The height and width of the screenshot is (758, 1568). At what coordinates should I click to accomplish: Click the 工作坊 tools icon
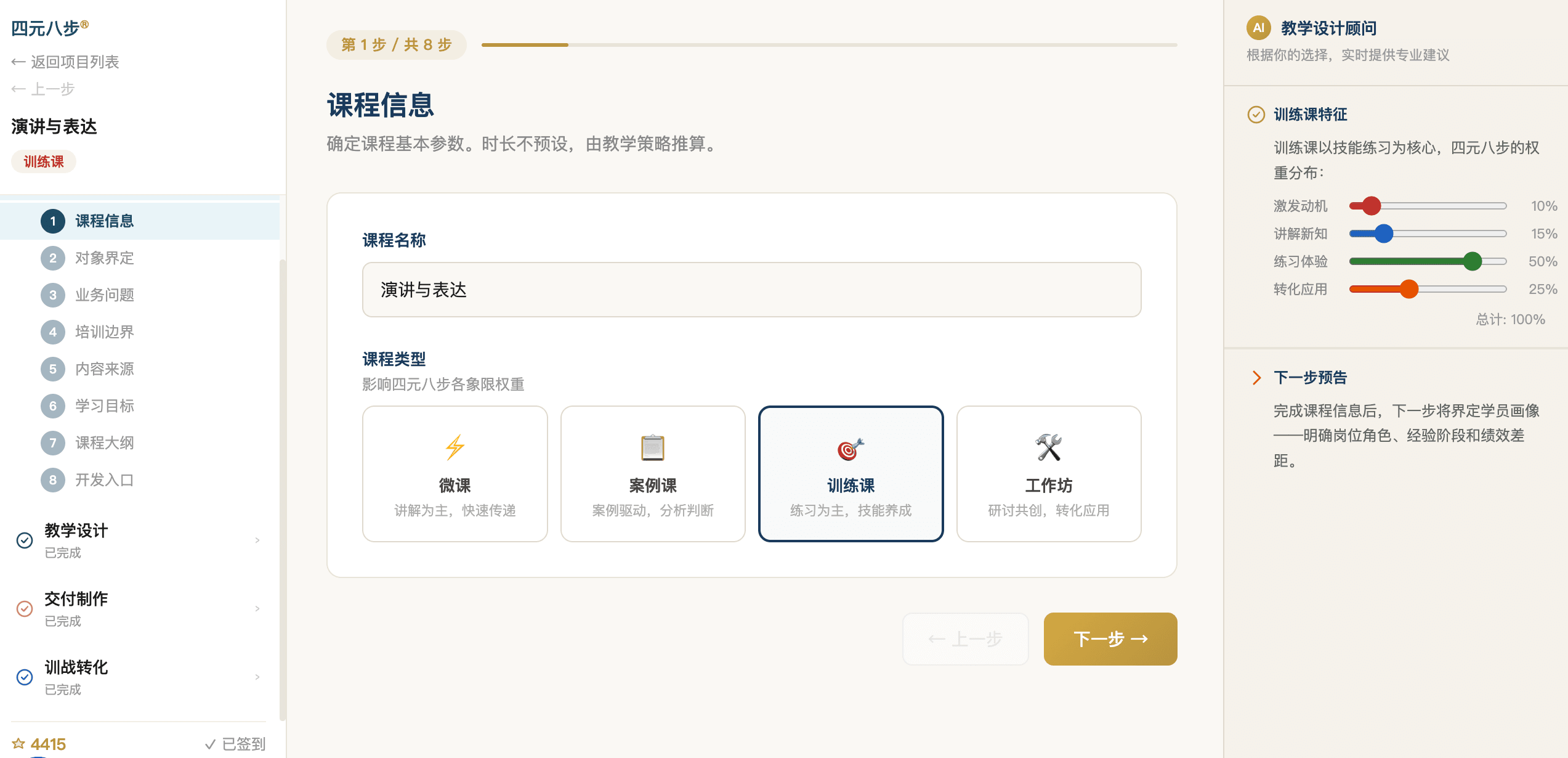point(1048,448)
